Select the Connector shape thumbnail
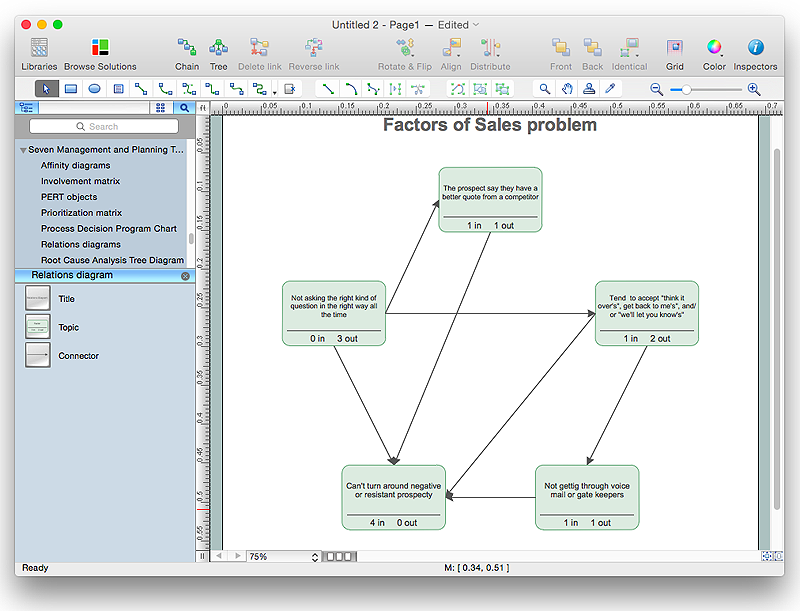The height and width of the screenshot is (611, 800). tap(38, 355)
